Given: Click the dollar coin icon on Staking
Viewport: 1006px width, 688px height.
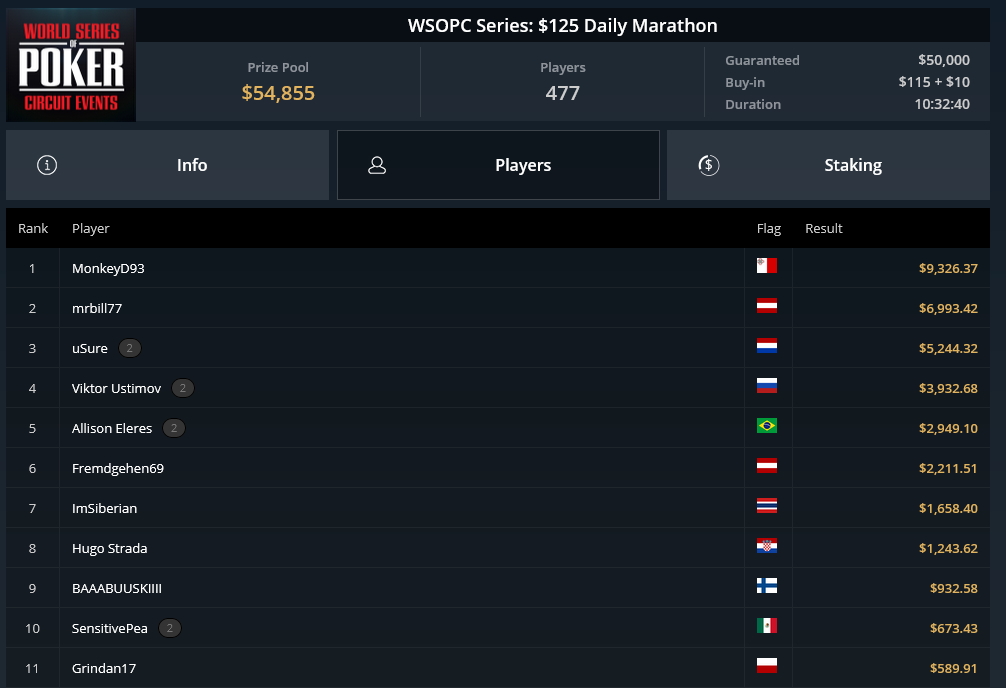Looking at the screenshot, I should click(x=708, y=165).
